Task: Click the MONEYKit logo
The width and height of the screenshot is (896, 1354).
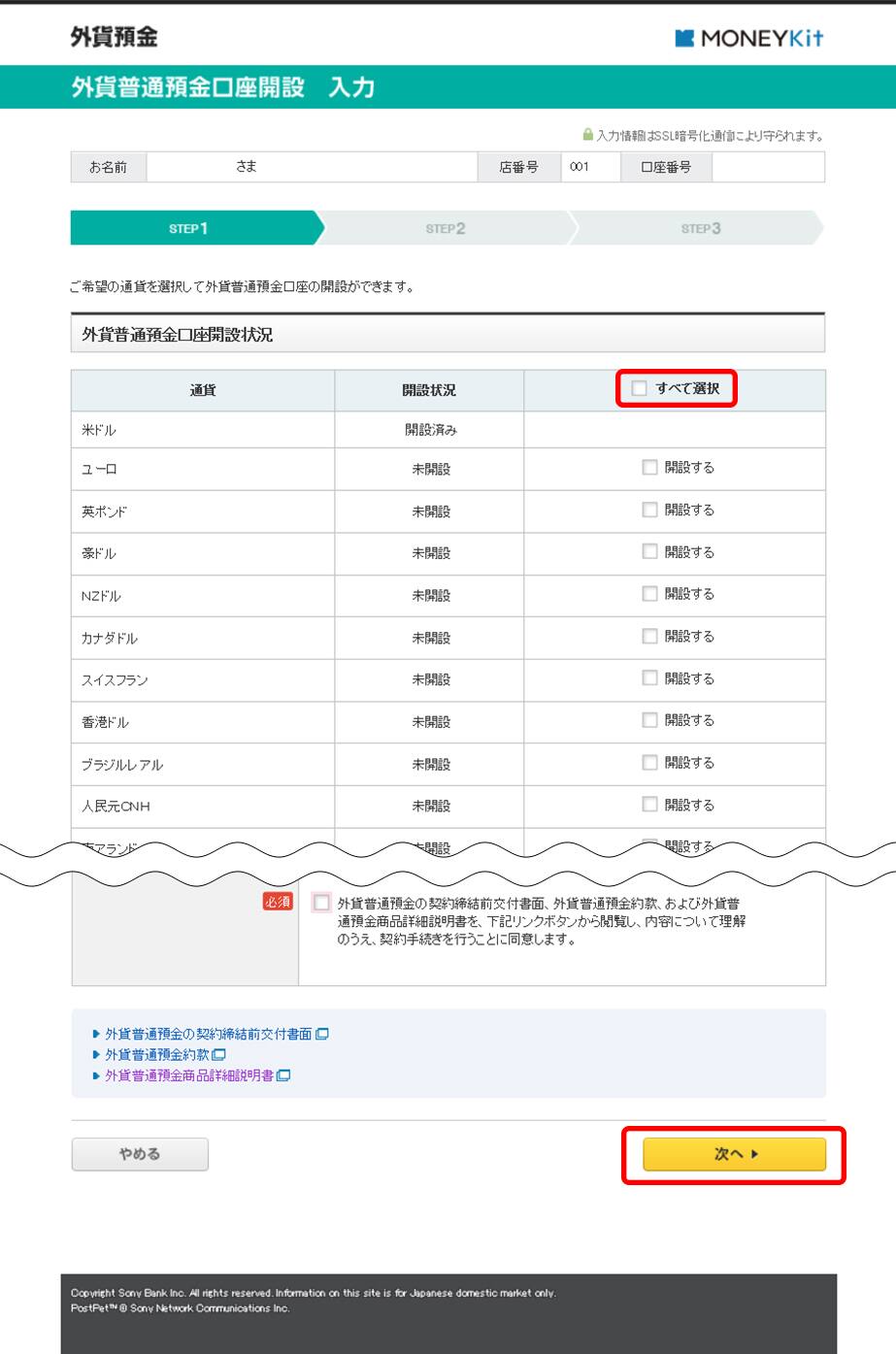Action: click(748, 38)
